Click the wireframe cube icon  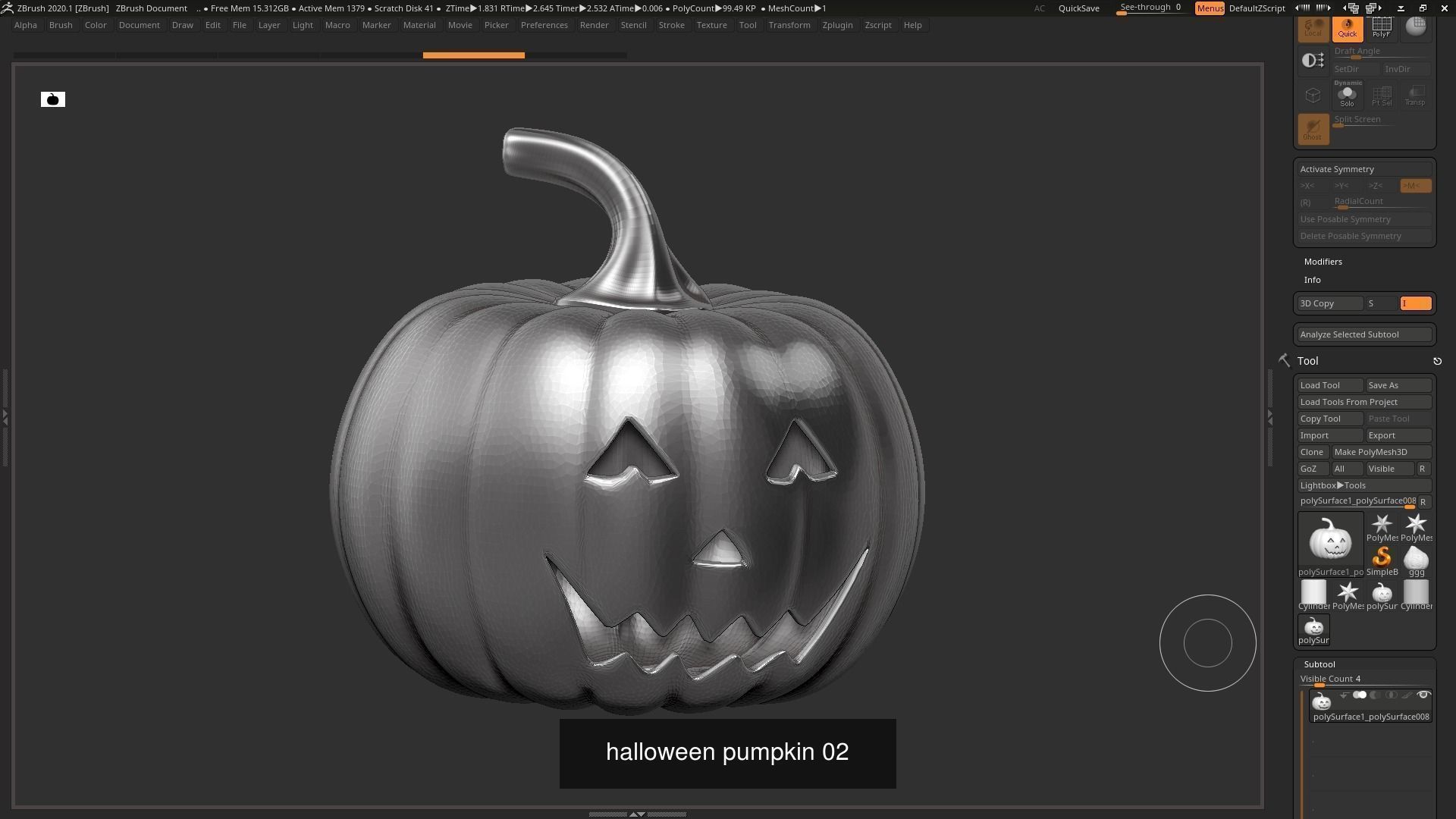(1313, 96)
